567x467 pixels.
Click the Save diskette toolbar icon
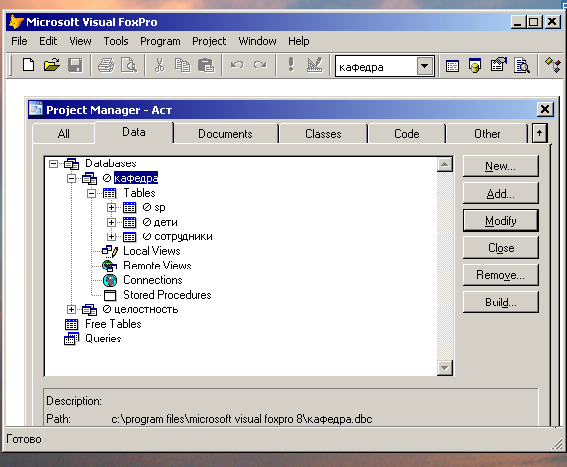tap(75, 65)
